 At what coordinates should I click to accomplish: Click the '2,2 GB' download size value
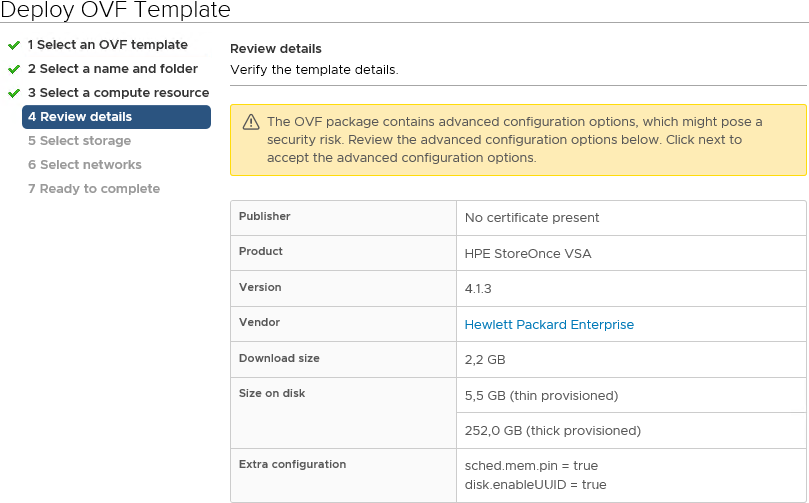click(484, 360)
